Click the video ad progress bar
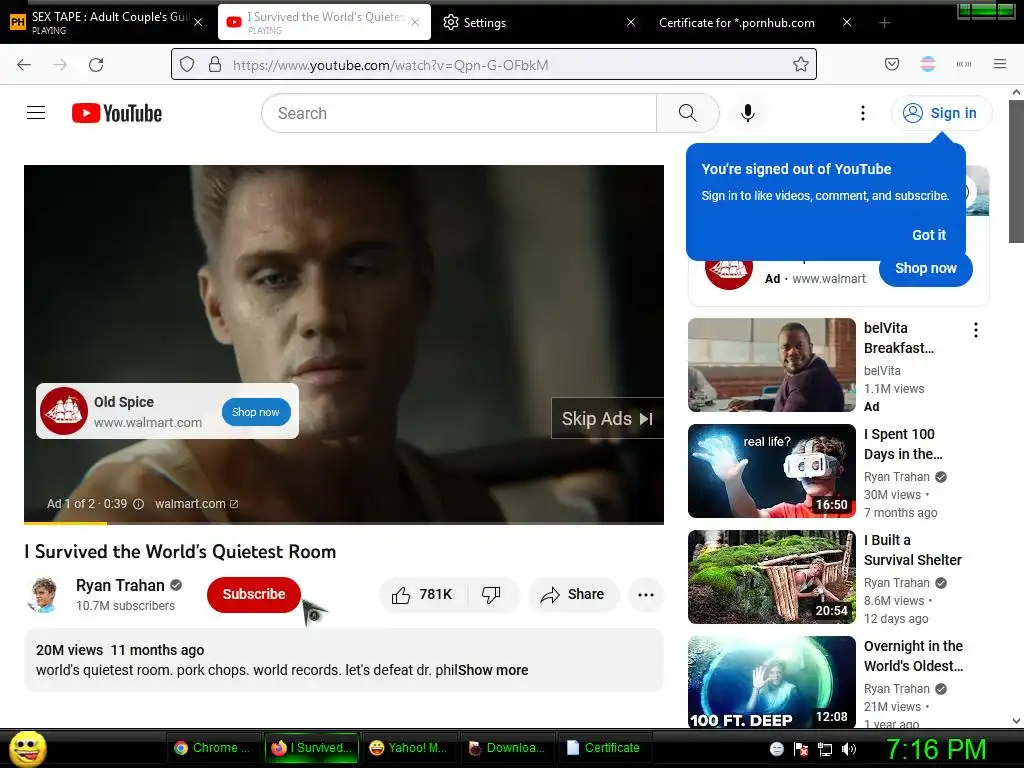Viewport: 1024px width, 768px height. 344,523
